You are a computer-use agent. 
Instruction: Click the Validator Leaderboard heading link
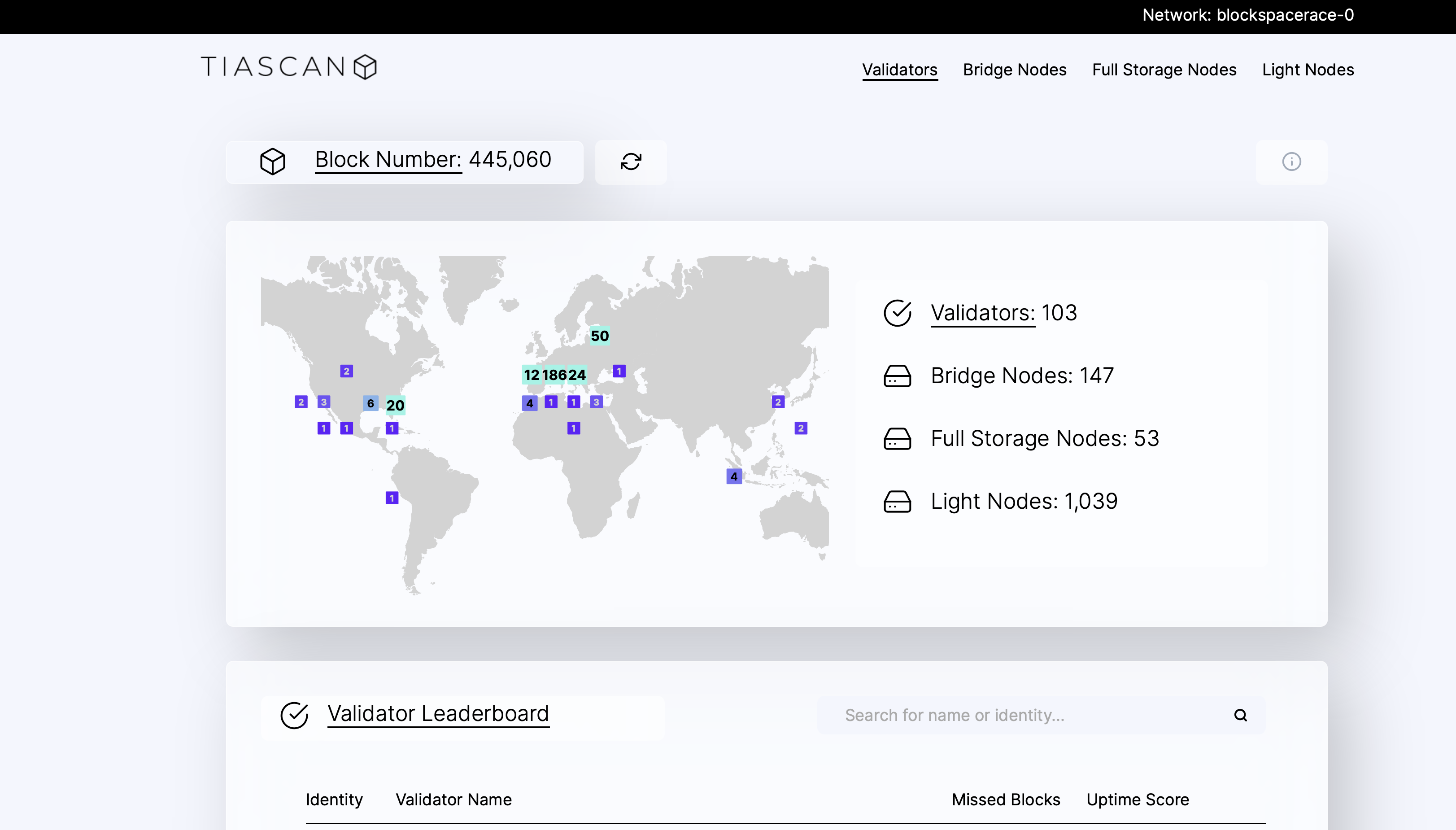(x=438, y=714)
